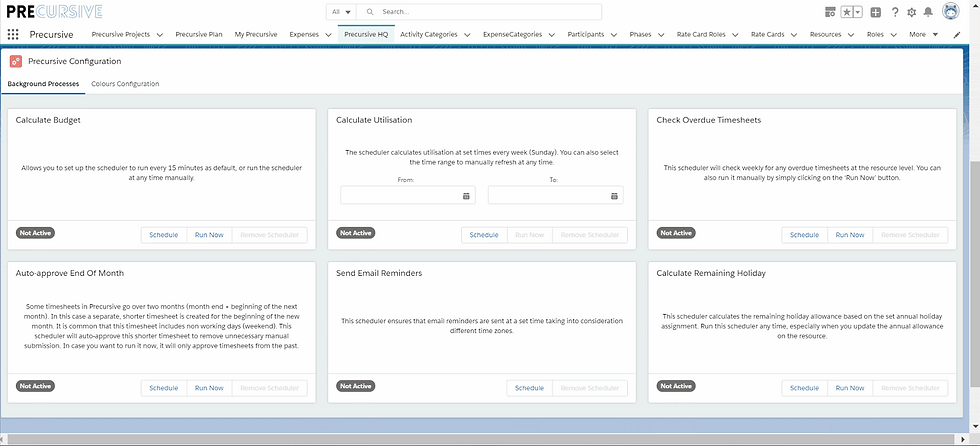Schedule Calculate Remaining Holiday process
980x446 pixels.
804,388
